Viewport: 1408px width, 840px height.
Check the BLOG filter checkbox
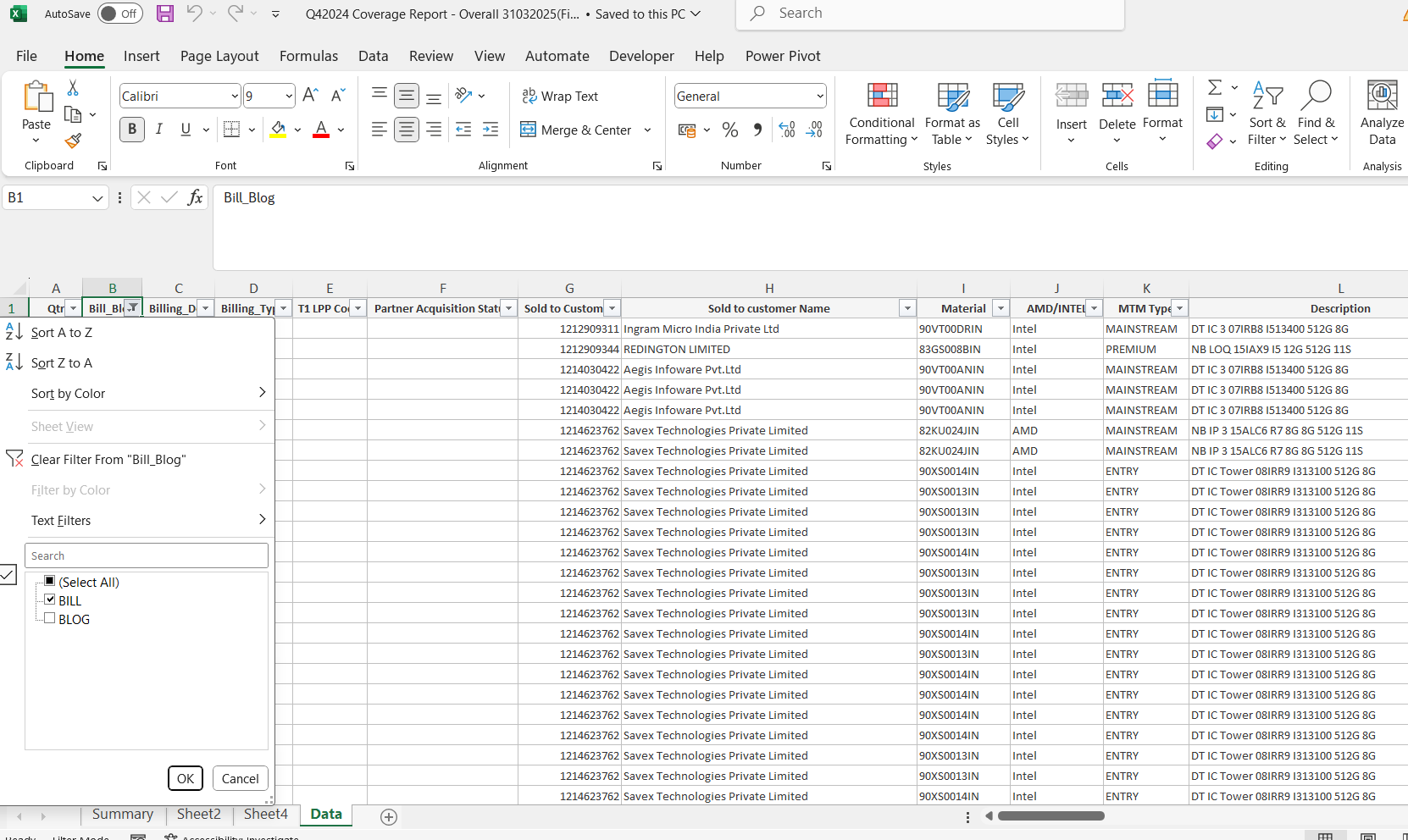coord(50,618)
